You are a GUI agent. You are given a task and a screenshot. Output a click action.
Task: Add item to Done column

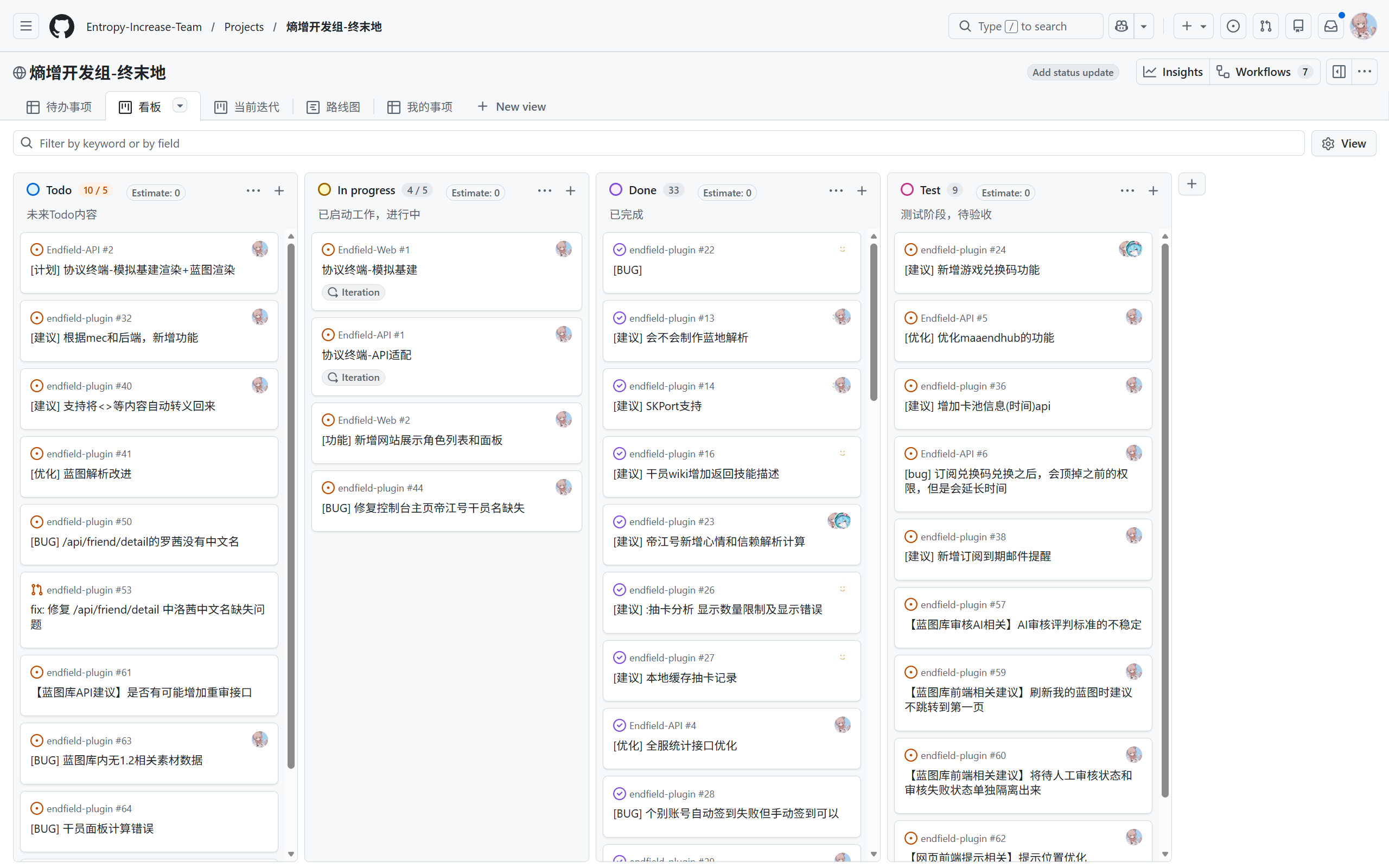point(862,190)
